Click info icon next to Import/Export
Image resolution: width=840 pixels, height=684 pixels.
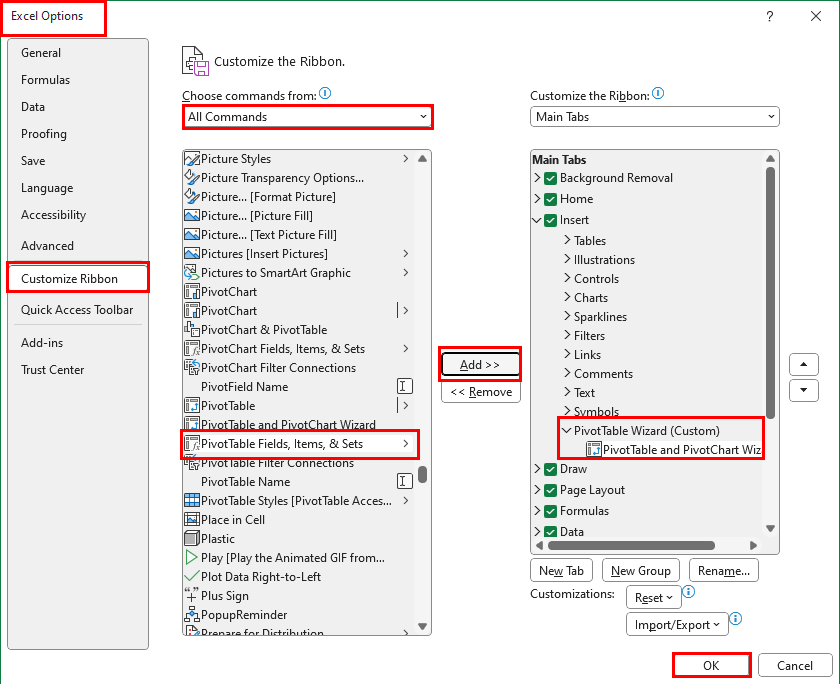(x=736, y=619)
